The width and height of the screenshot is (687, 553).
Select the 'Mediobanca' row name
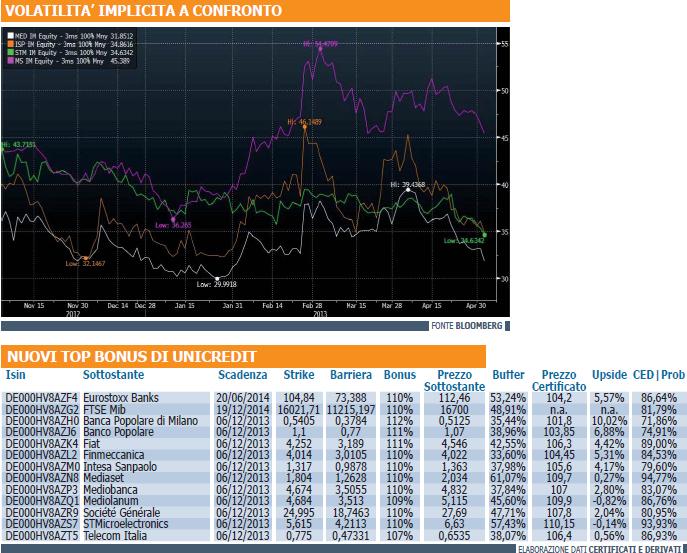pyautogui.click(x=110, y=489)
